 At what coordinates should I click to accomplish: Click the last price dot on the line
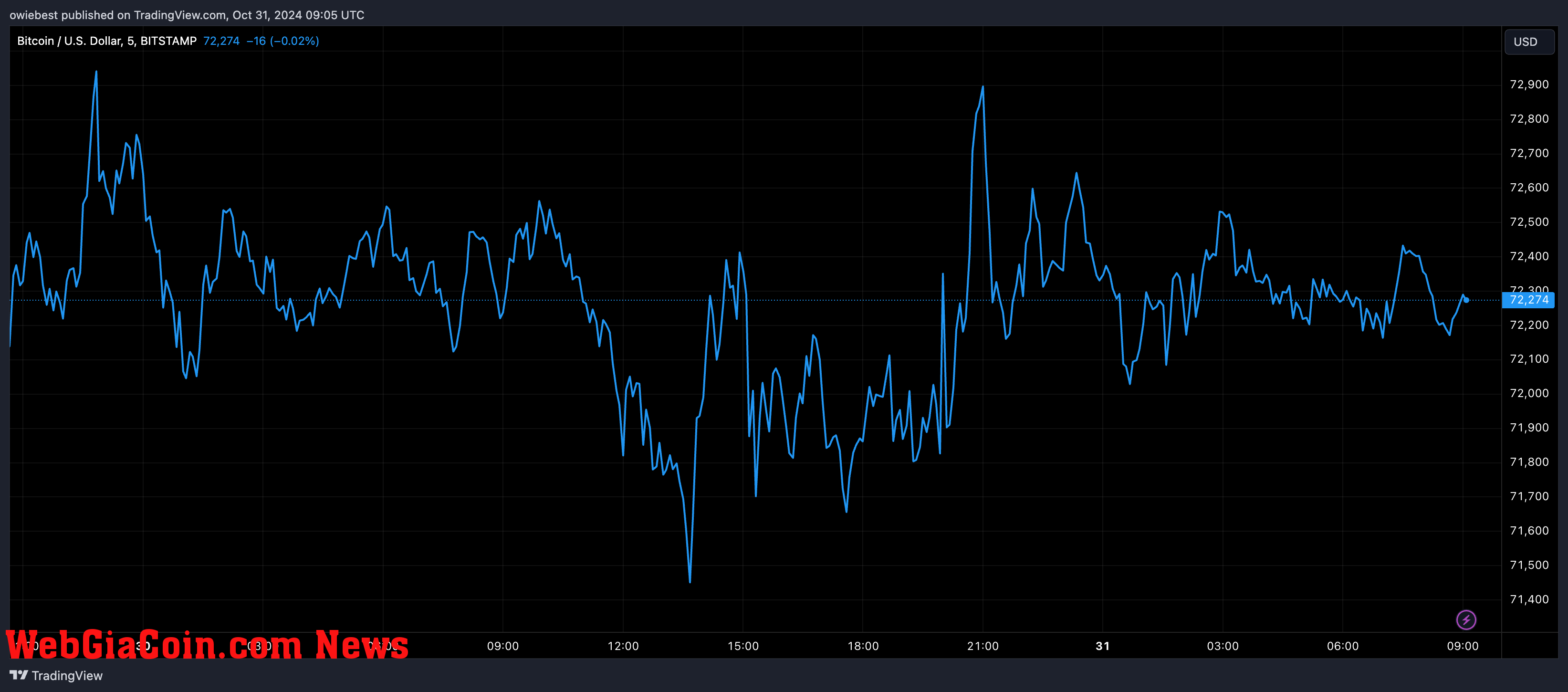tap(1466, 300)
